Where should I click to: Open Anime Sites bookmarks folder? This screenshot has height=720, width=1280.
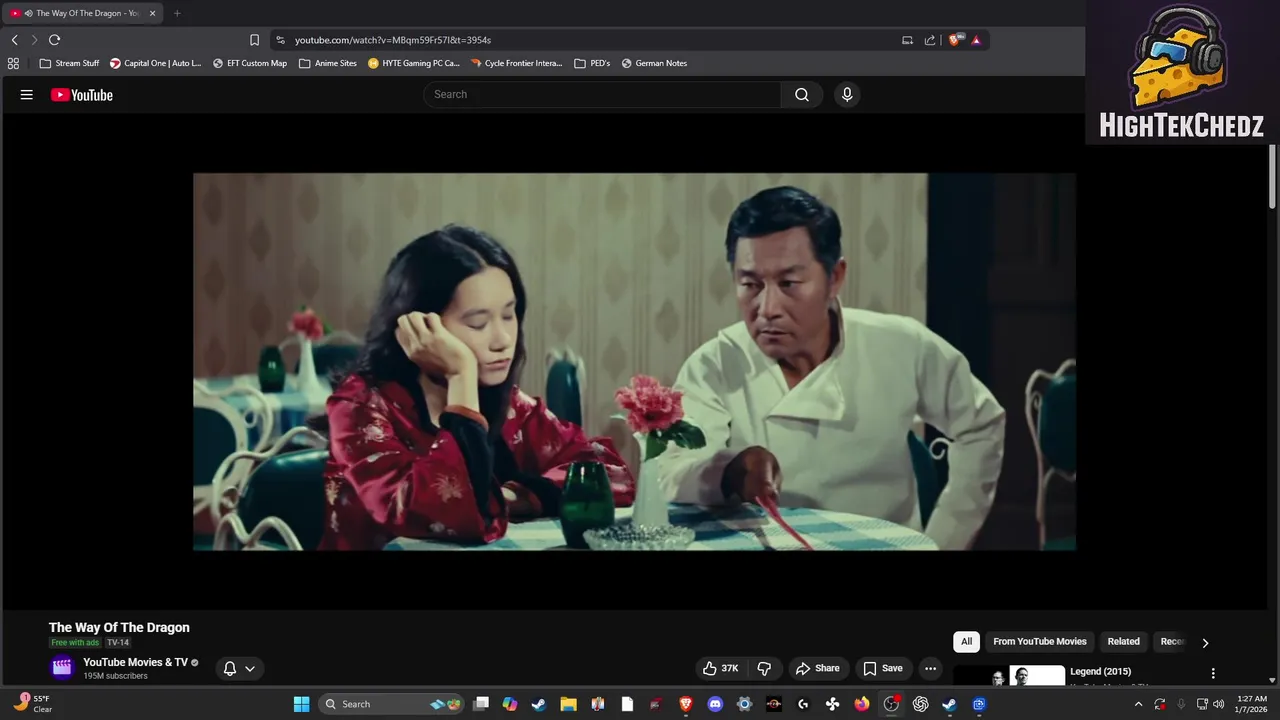(328, 63)
